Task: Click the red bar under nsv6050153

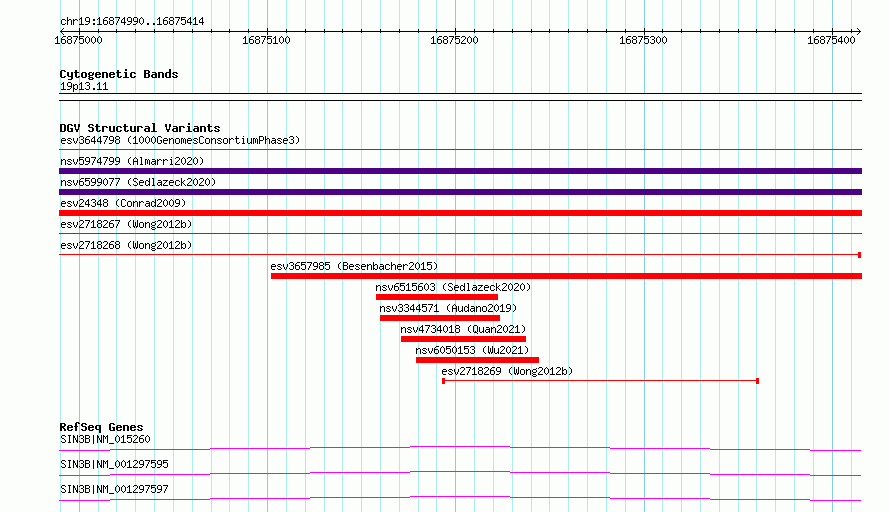Action: pos(477,360)
